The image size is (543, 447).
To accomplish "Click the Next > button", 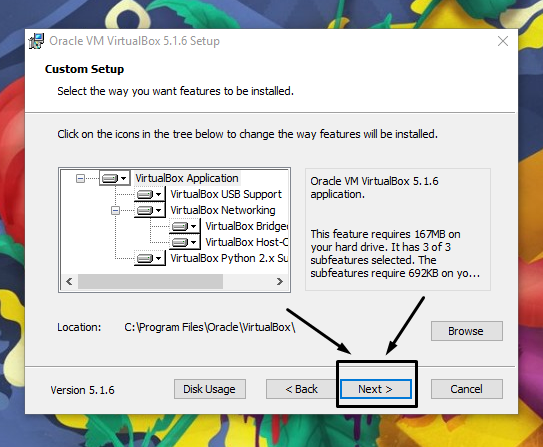I will click(376, 389).
